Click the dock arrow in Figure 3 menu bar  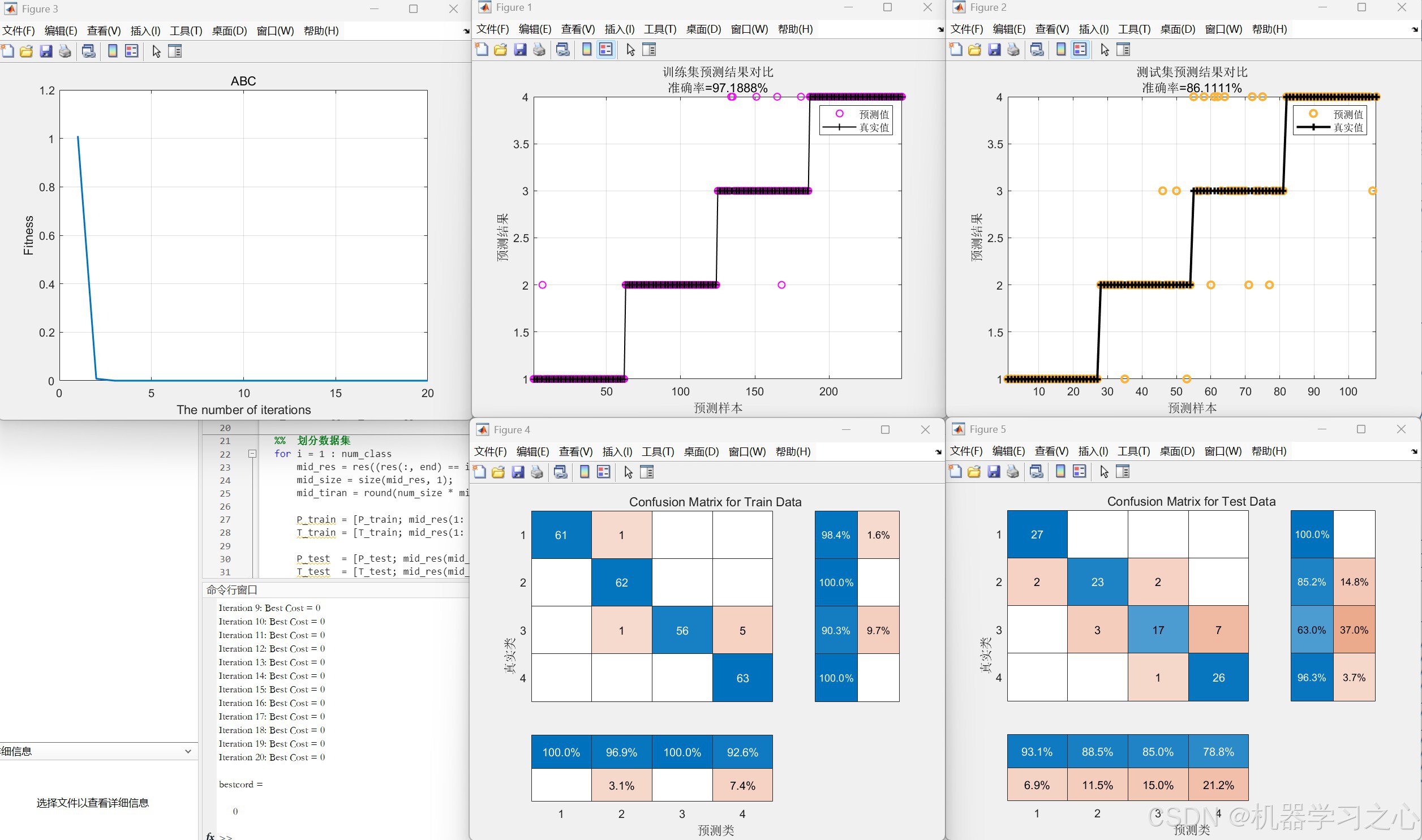click(466, 31)
